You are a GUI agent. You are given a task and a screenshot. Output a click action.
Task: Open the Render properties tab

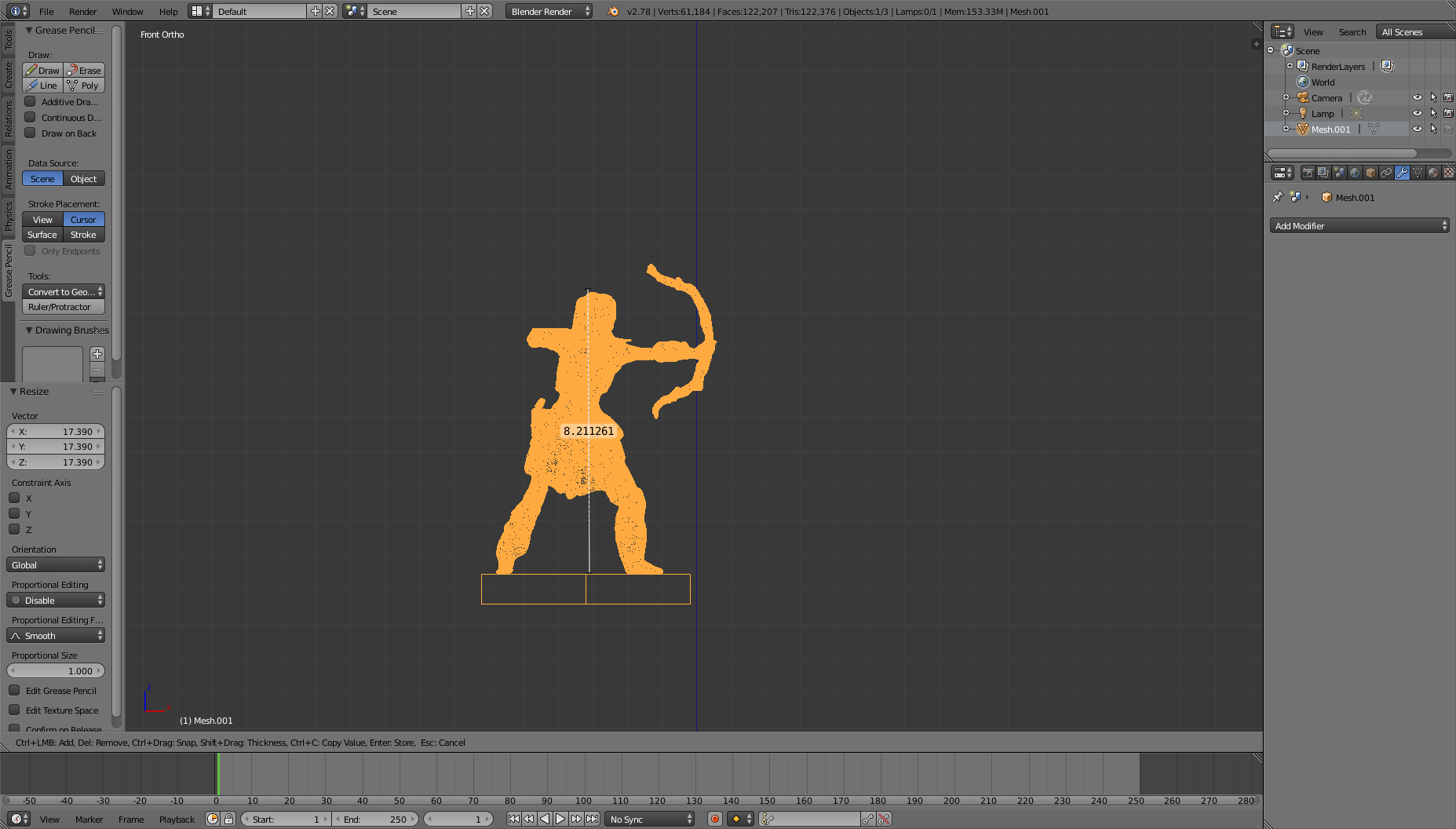pyautogui.click(x=1308, y=173)
